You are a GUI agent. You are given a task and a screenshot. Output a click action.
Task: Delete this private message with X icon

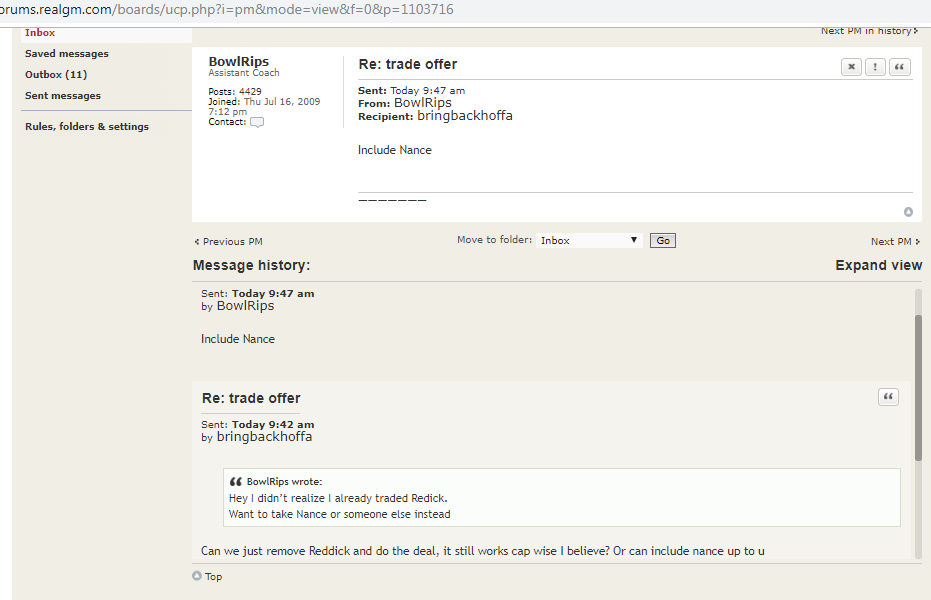point(851,66)
